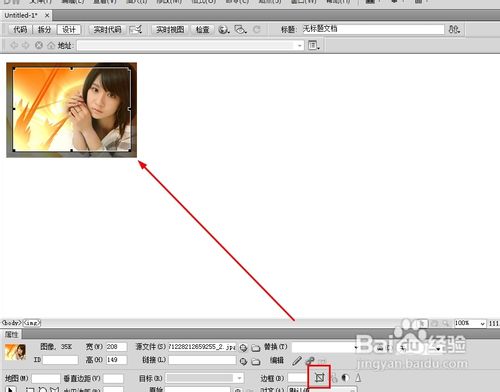500x392 pixels.
Task: Open the file management icon
Action: 454,29
